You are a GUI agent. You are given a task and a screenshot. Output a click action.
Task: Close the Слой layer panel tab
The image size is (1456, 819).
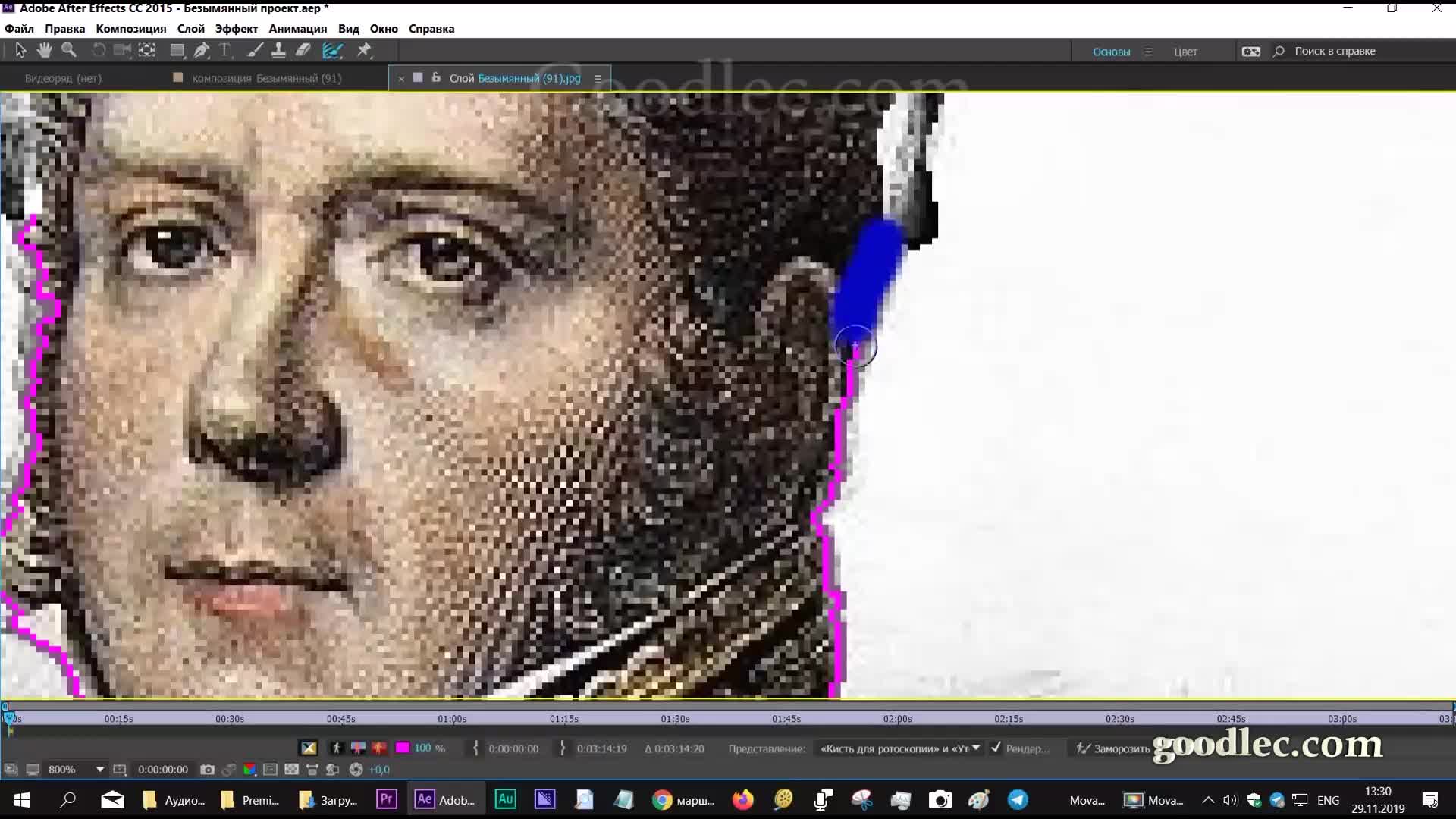(401, 78)
